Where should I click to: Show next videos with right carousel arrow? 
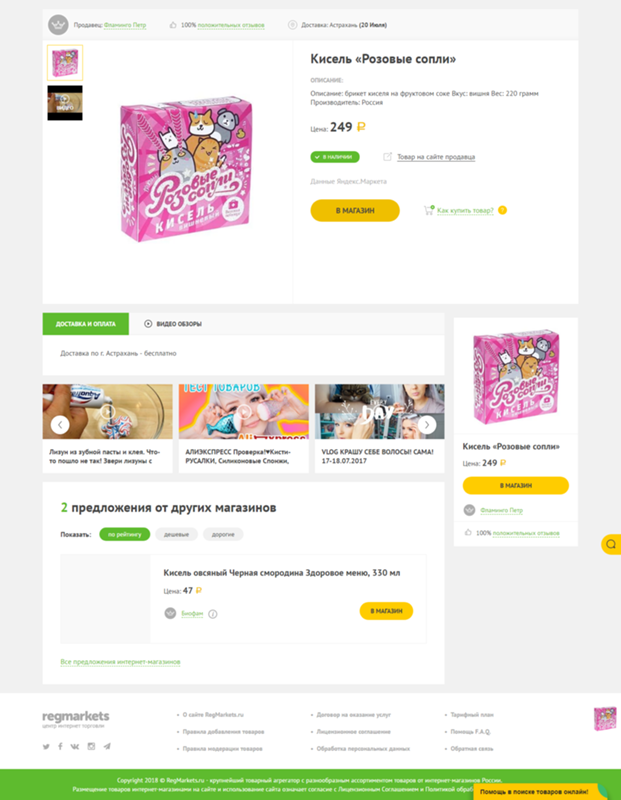tap(427, 424)
